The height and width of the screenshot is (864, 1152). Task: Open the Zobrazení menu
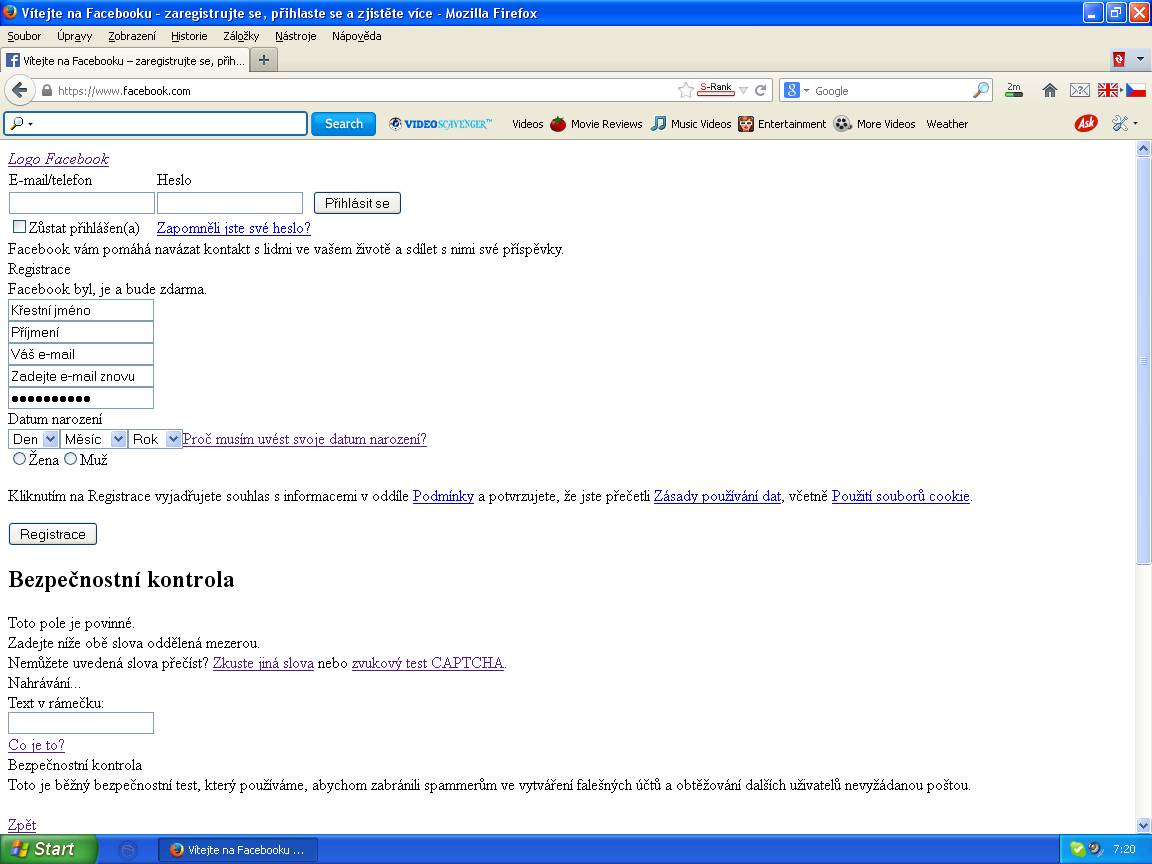tap(132, 36)
